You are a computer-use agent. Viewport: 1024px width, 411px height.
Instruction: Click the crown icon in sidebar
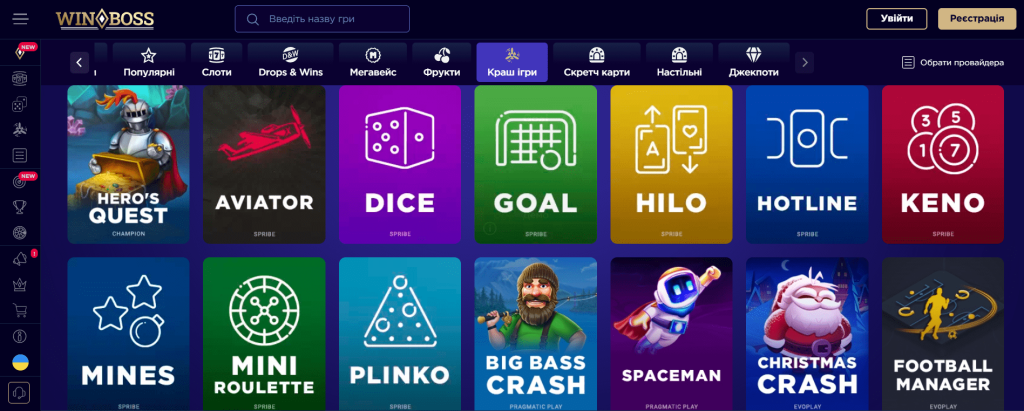click(20, 285)
